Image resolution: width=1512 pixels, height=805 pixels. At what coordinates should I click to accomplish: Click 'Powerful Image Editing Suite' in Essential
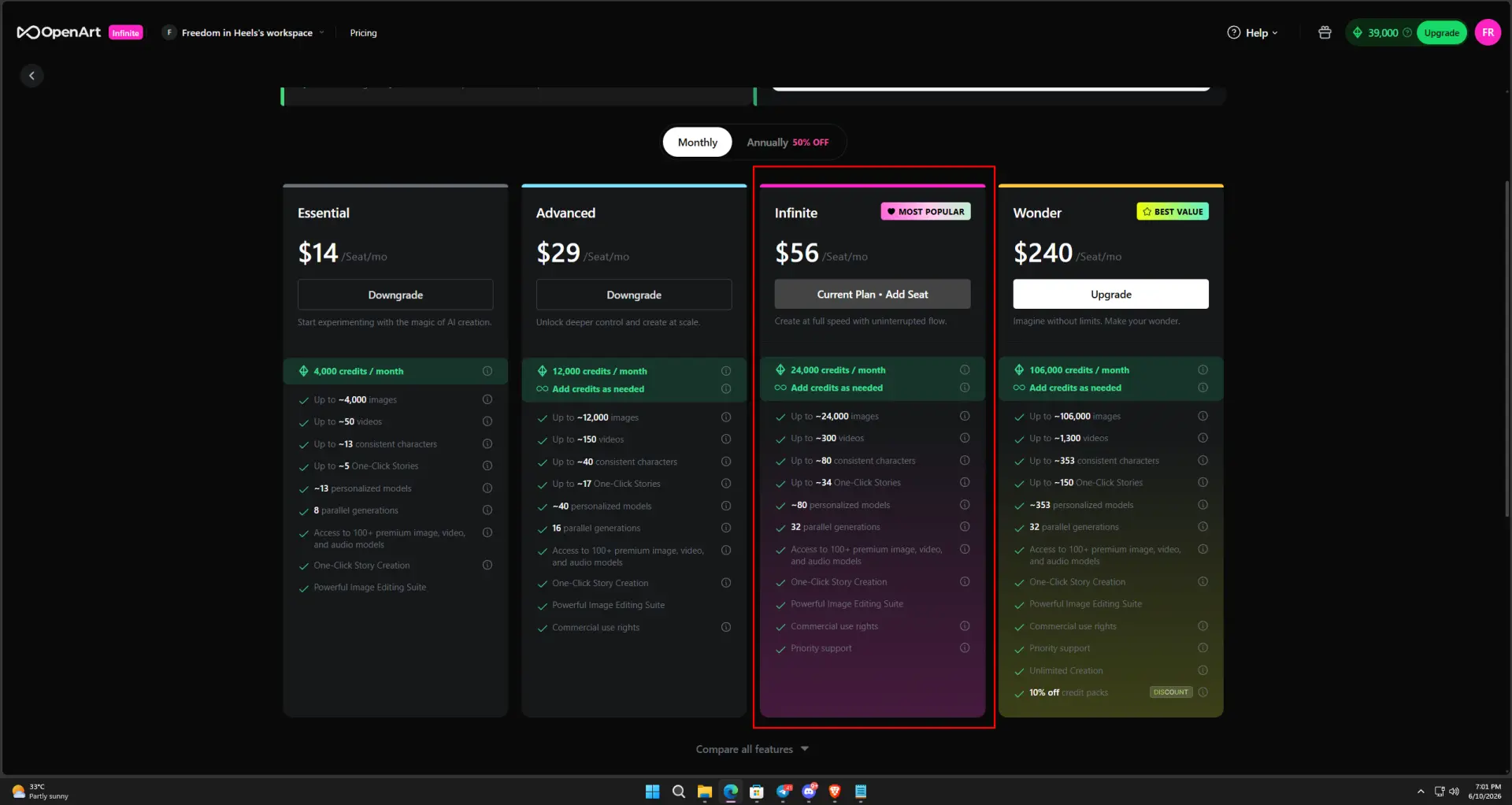tap(370, 588)
